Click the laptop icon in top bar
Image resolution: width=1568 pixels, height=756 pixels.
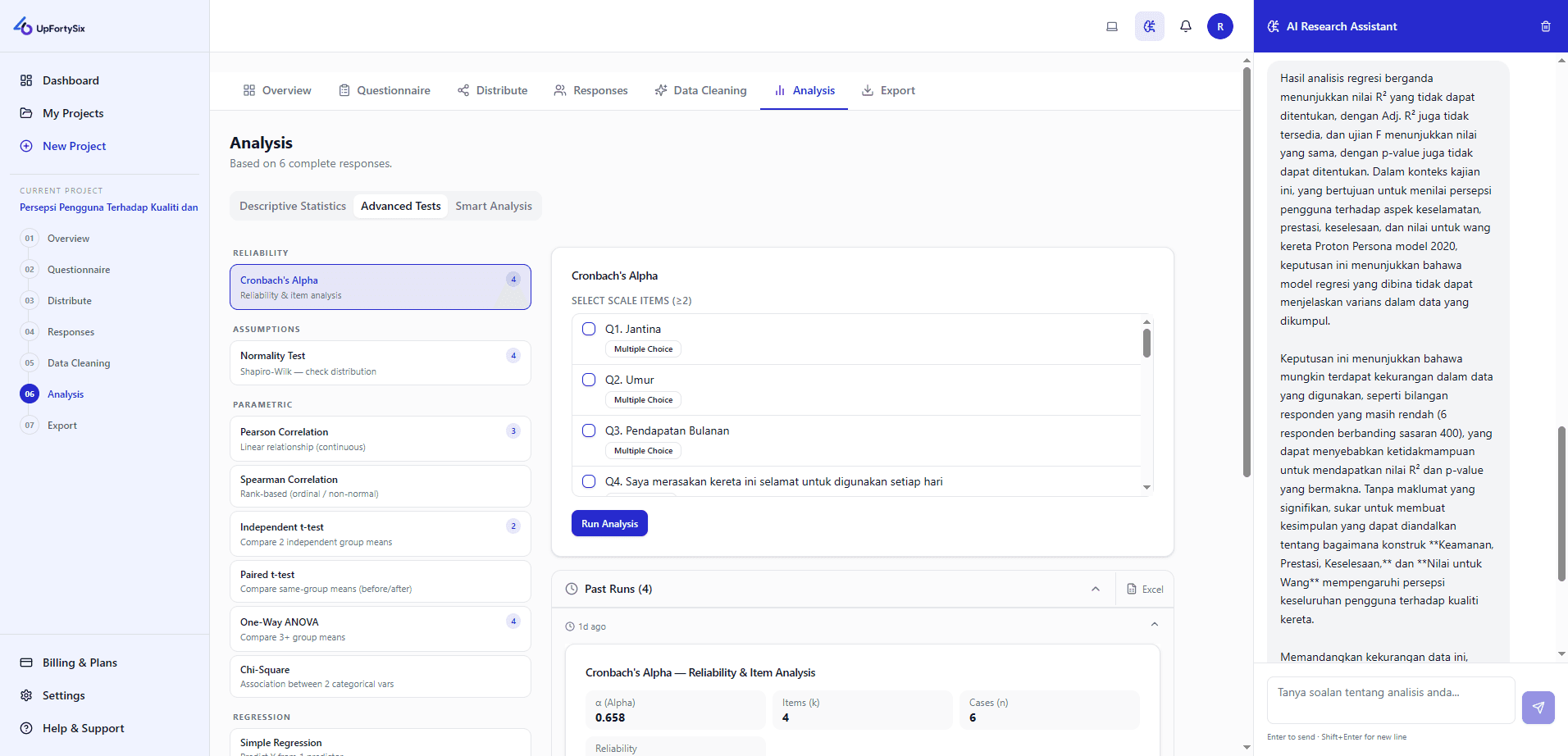pyautogui.click(x=1112, y=26)
